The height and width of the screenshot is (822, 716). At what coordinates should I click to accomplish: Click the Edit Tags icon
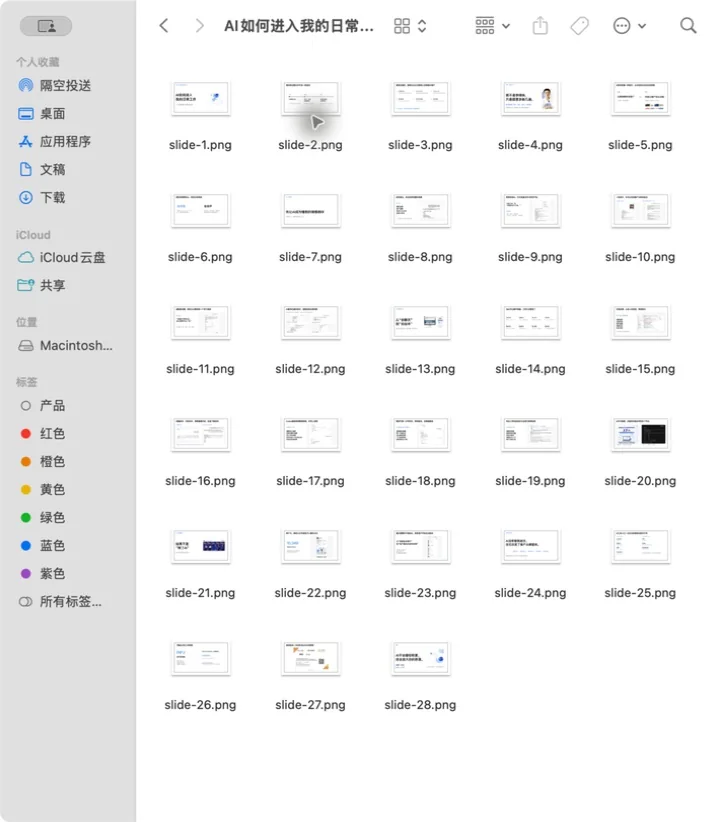[x=580, y=26]
